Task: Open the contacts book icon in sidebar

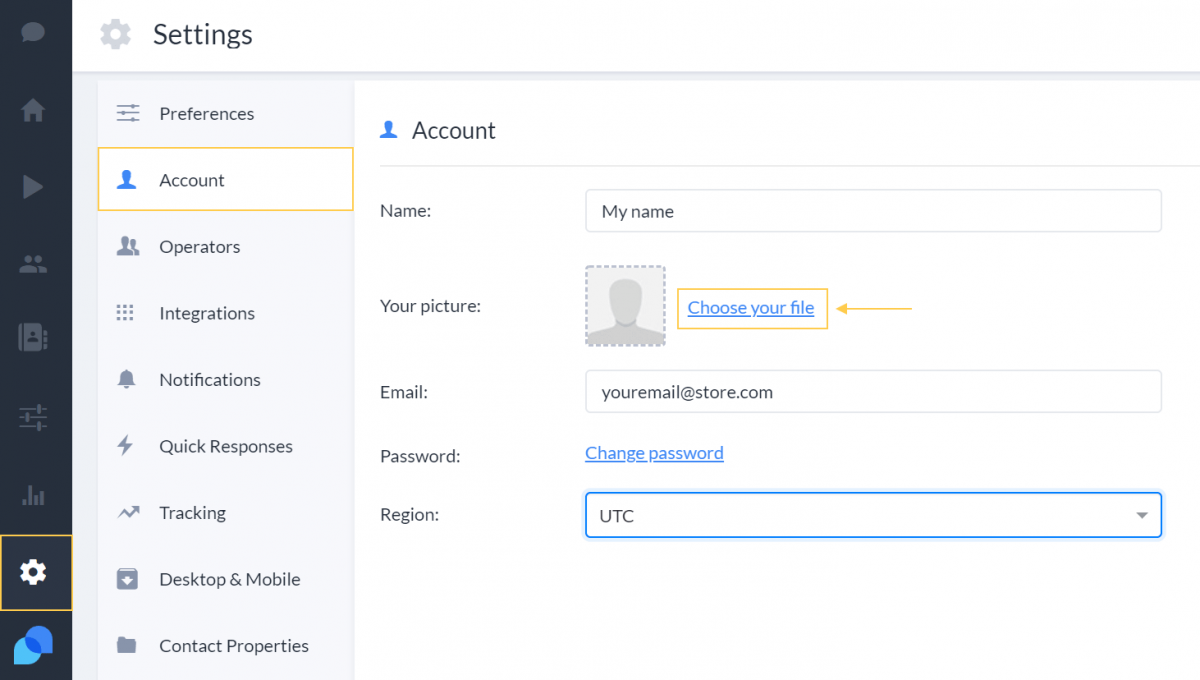Action: point(33,337)
